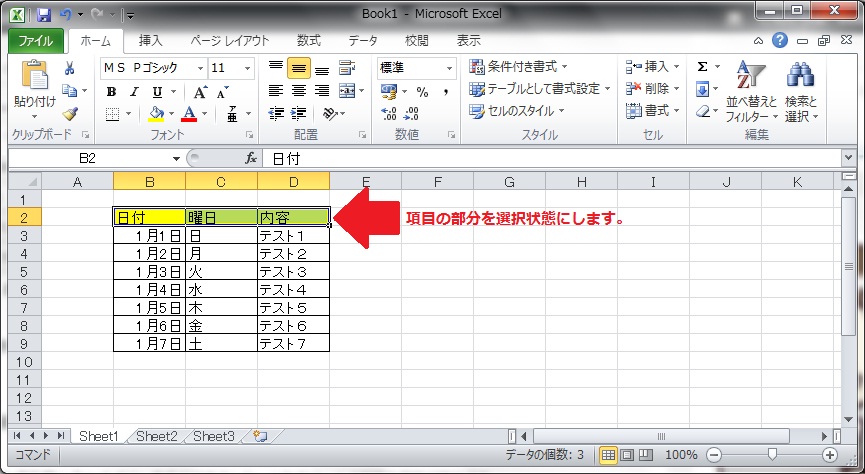
Task: Increase font size with large A
Action: 200,92
